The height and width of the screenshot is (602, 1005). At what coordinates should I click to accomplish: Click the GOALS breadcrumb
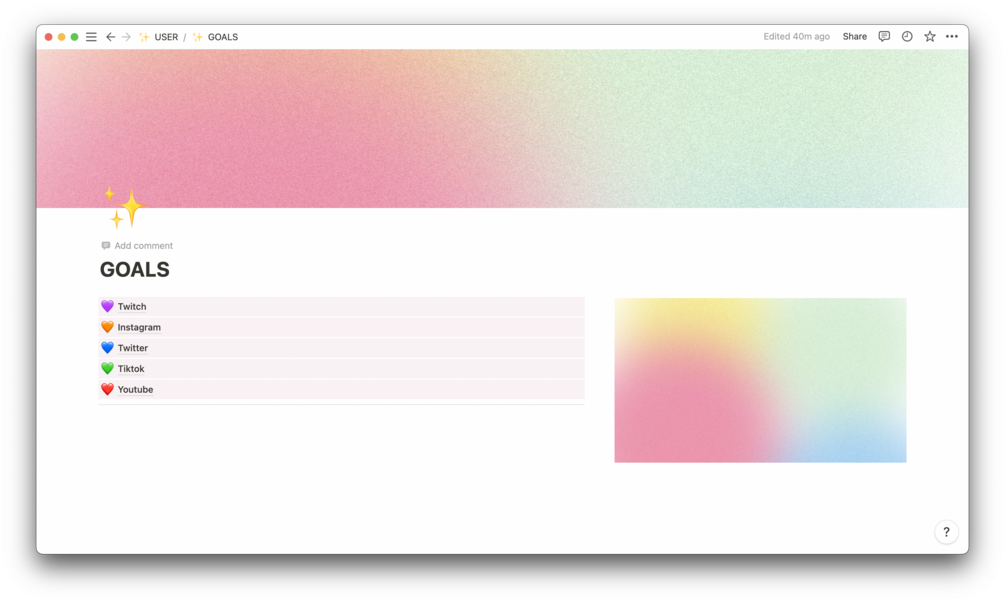[x=222, y=37]
